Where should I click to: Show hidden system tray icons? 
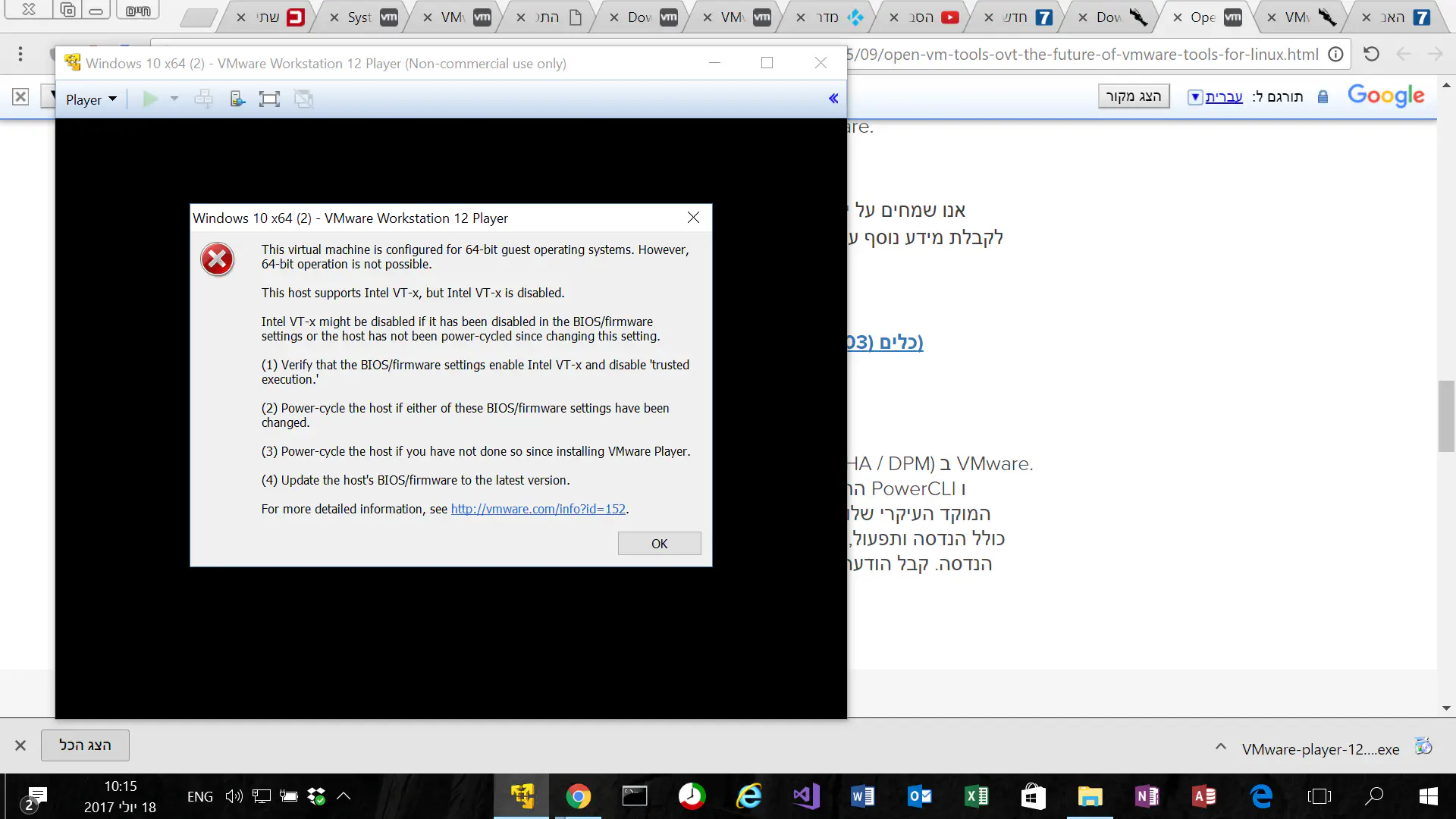(344, 796)
